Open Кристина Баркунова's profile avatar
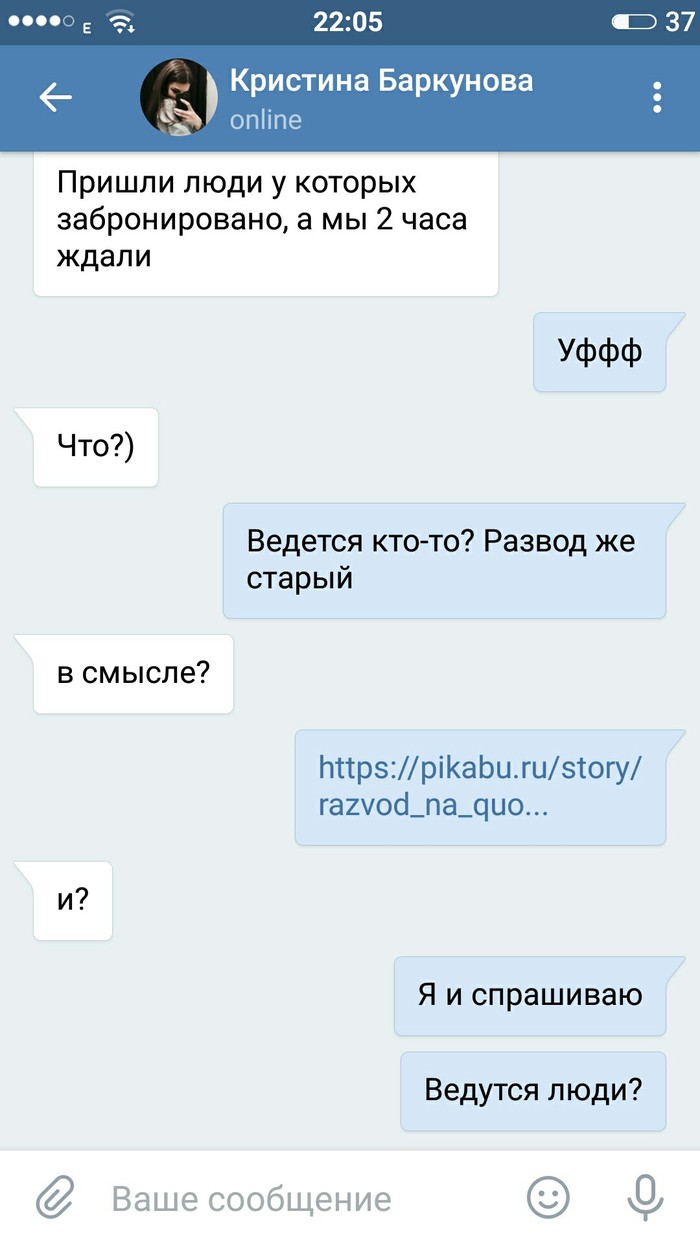This screenshot has width=700, height=1244. click(178, 97)
